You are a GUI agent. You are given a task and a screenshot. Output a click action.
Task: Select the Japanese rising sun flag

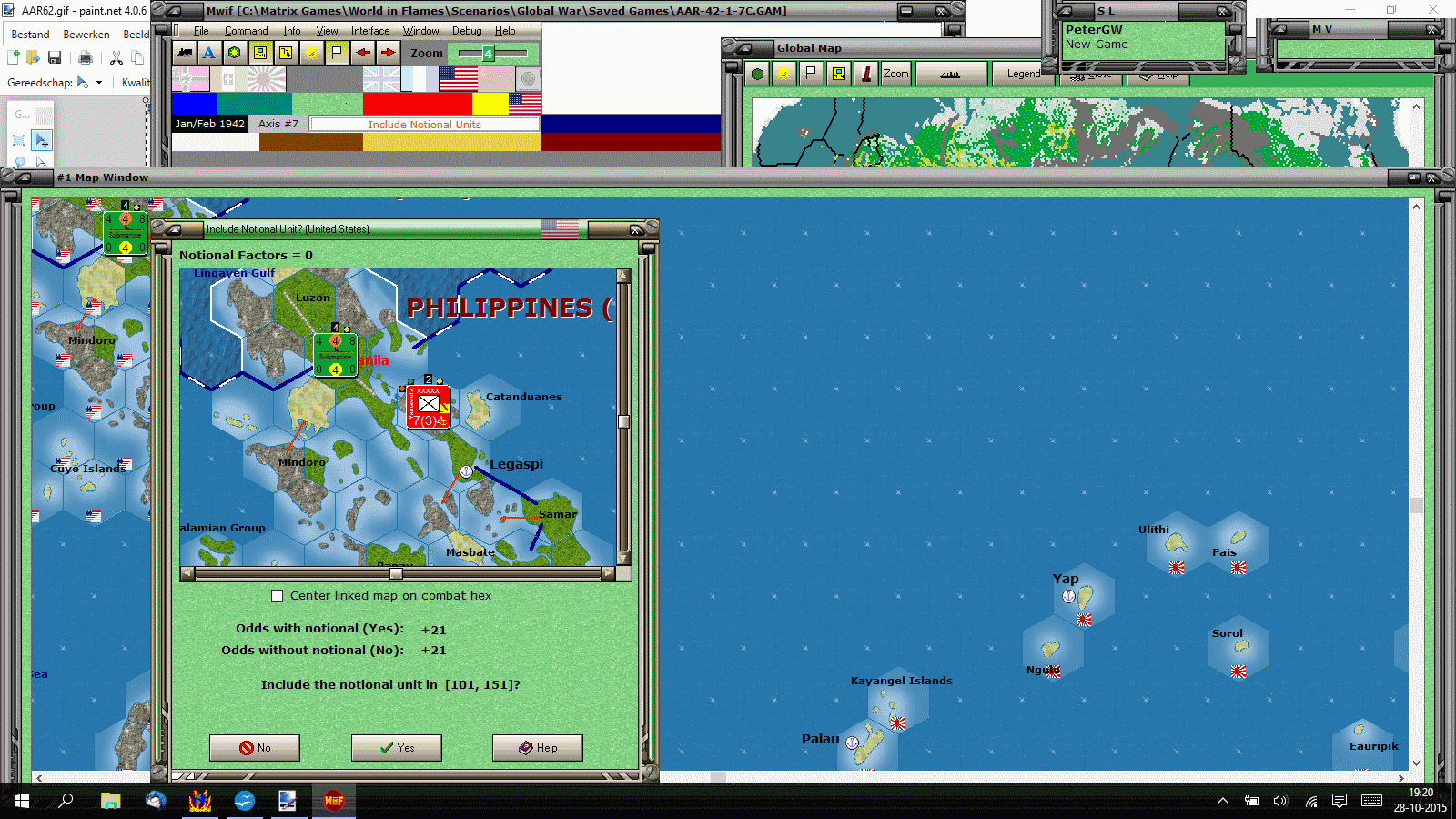pyautogui.click(x=267, y=79)
